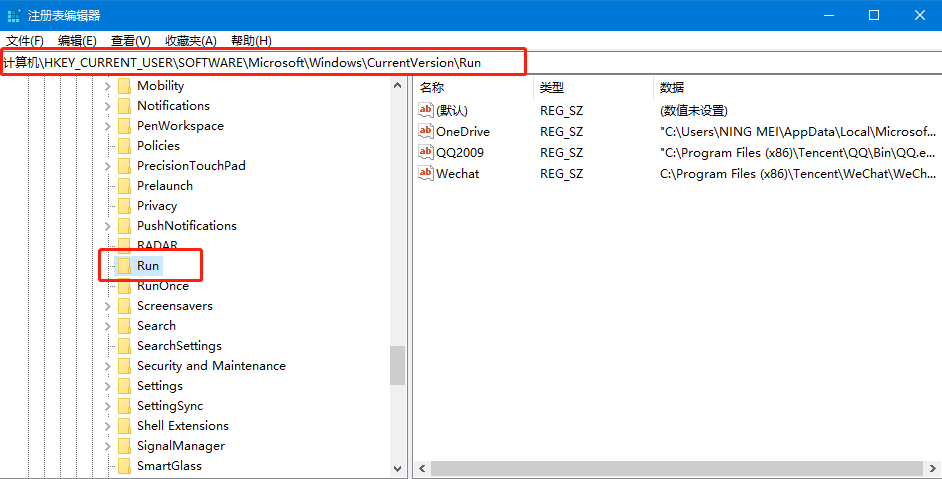Click the Wechat string value icon
Image resolution: width=942 pixels, height=479 pixels.
425,173
